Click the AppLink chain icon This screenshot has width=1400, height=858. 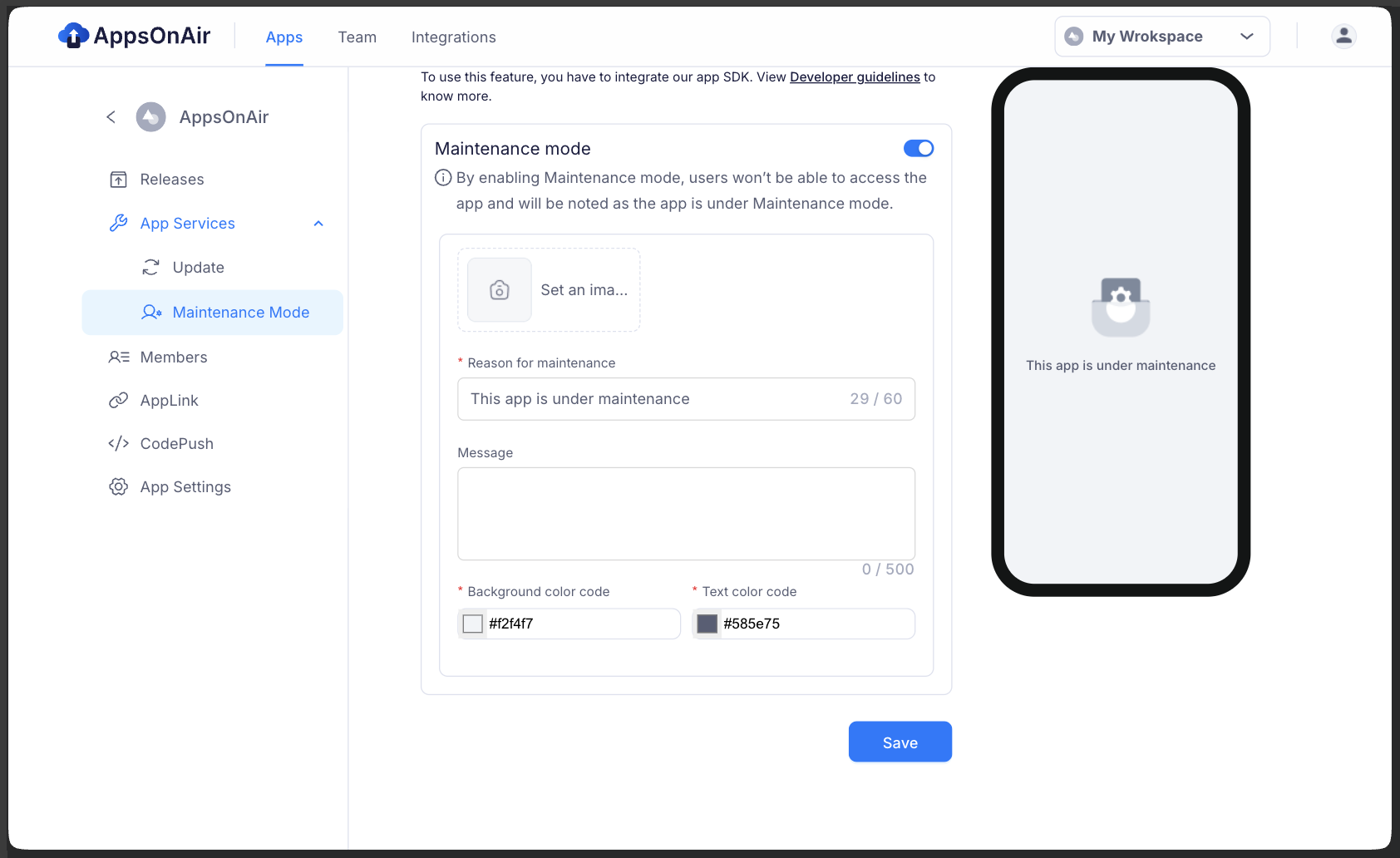[x=119, y=400]
